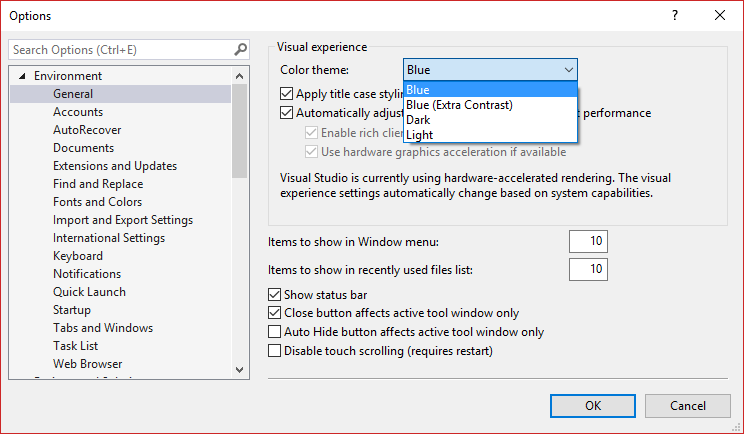This screenshot has width=744, height=434.
Task: Click scroll up arrow in options tree
Action: coord(240,76)
